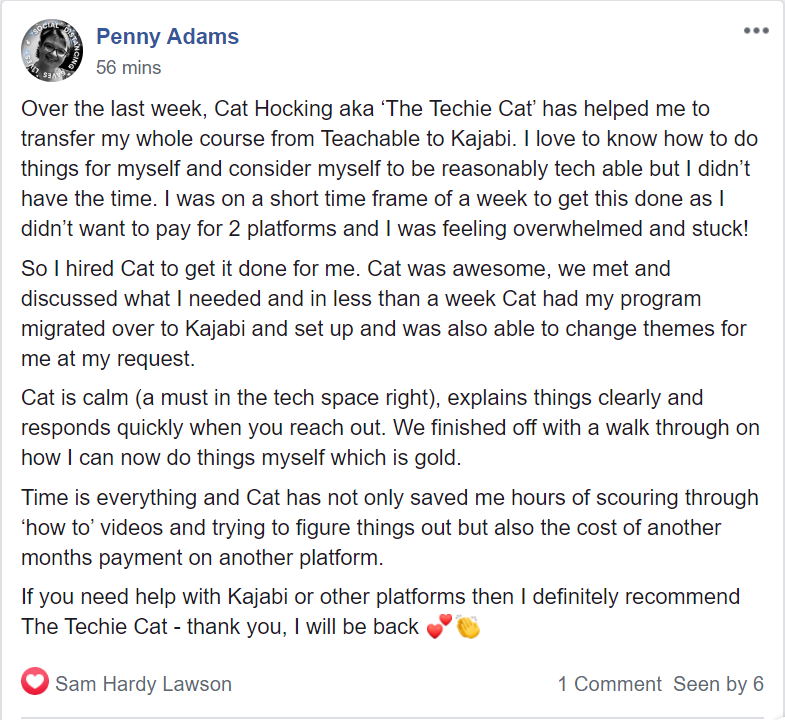Click the '56 mins' post timestamp
The width and height of the screenshot is (785, 720).
click(x=128, y=68)
